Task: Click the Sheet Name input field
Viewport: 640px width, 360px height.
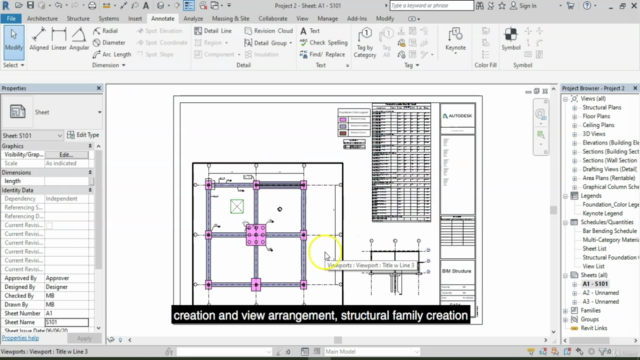Action: tap(67, 322)
